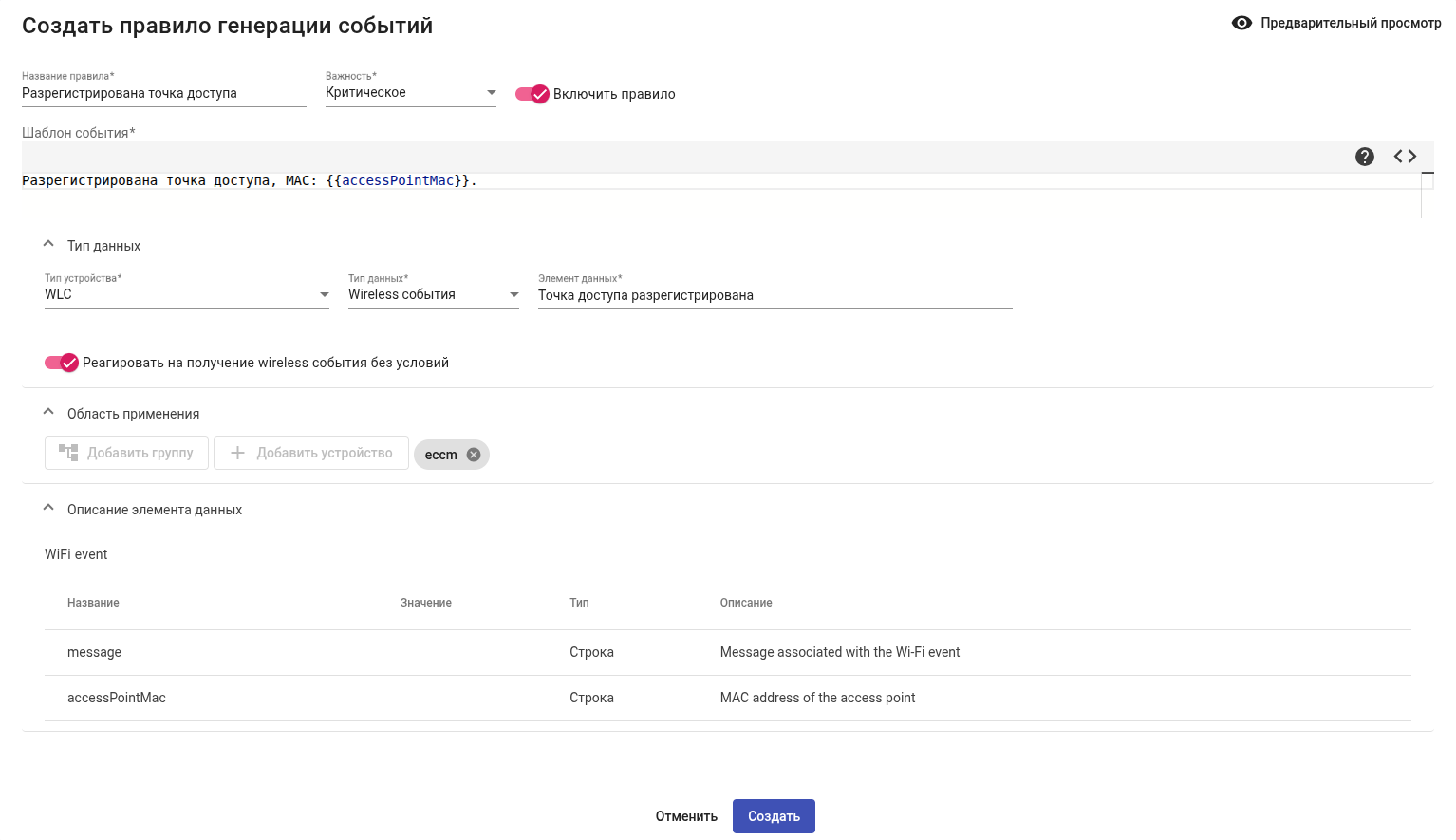Image resolution: width=1456 pixels, height=840 pixels.
Task: Remove the eccm chip
Action: [474, 455]
